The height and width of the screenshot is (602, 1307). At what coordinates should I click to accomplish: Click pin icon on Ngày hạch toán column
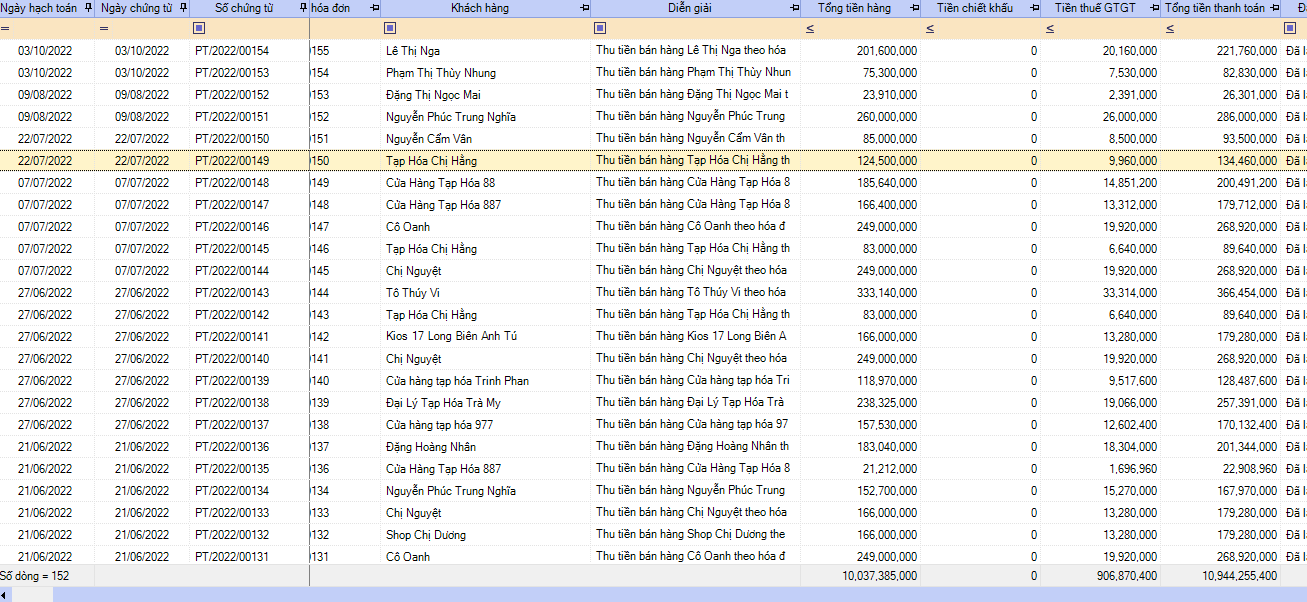click(88, 8)
